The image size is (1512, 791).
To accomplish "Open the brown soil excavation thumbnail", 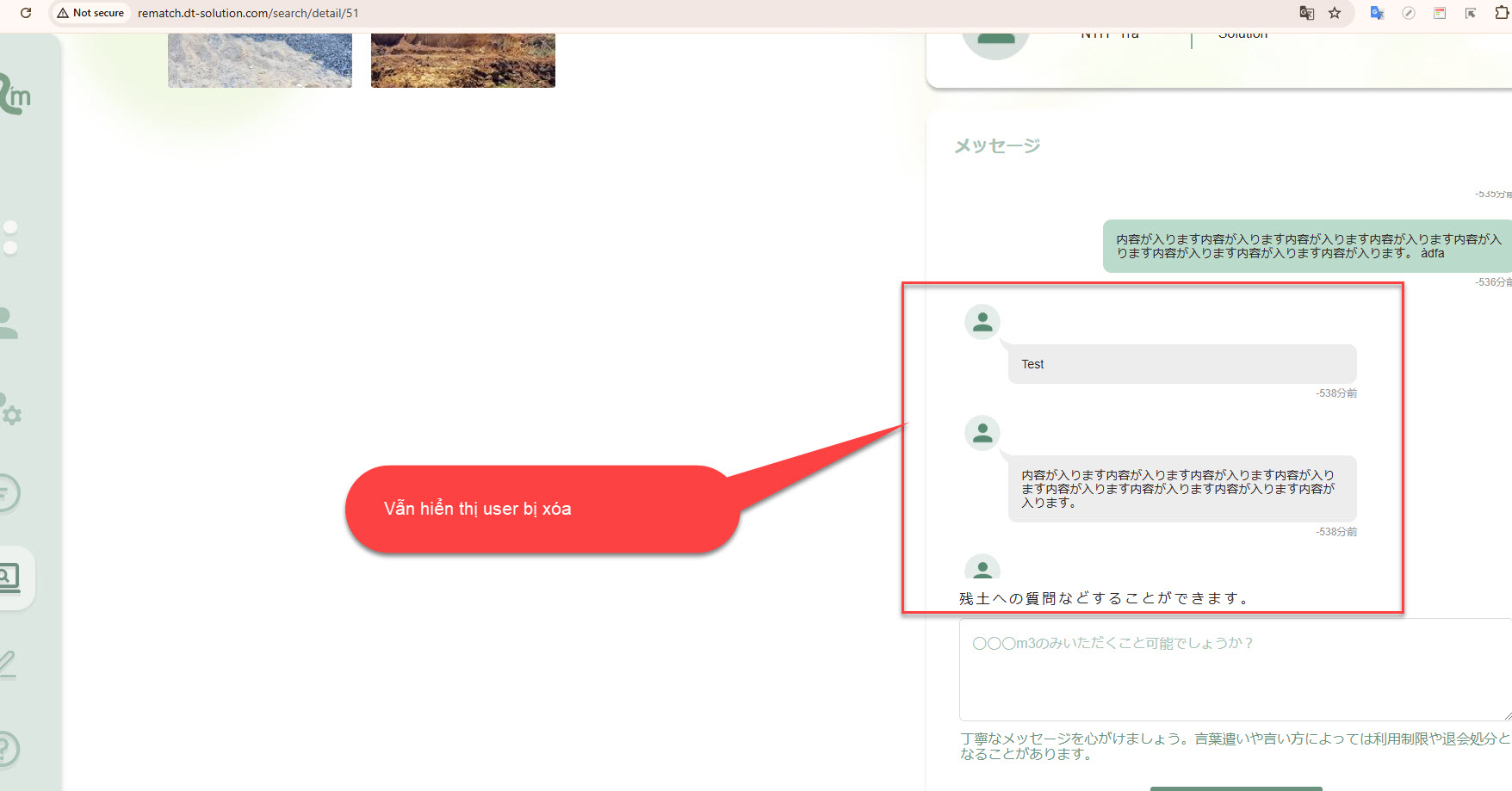I will click(x=462, y=60).
